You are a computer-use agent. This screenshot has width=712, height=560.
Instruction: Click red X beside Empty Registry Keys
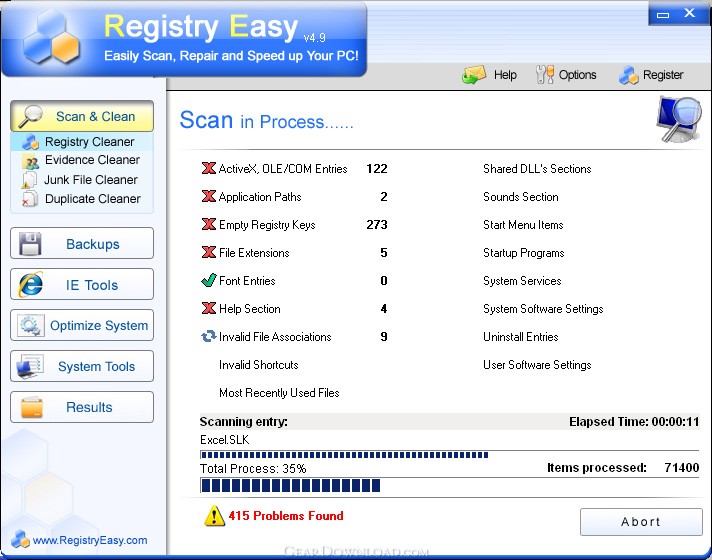click(x=208, y=224)
